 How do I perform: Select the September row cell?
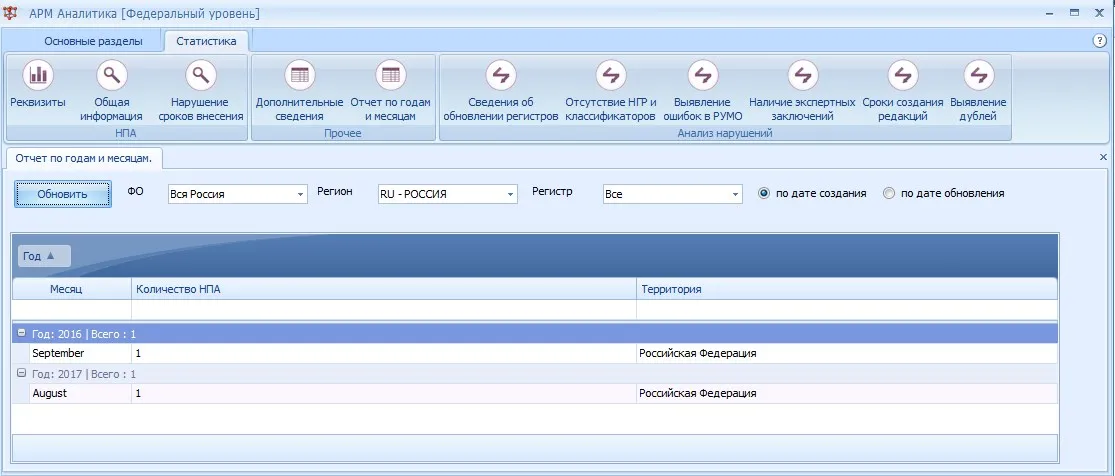point(80,353)
